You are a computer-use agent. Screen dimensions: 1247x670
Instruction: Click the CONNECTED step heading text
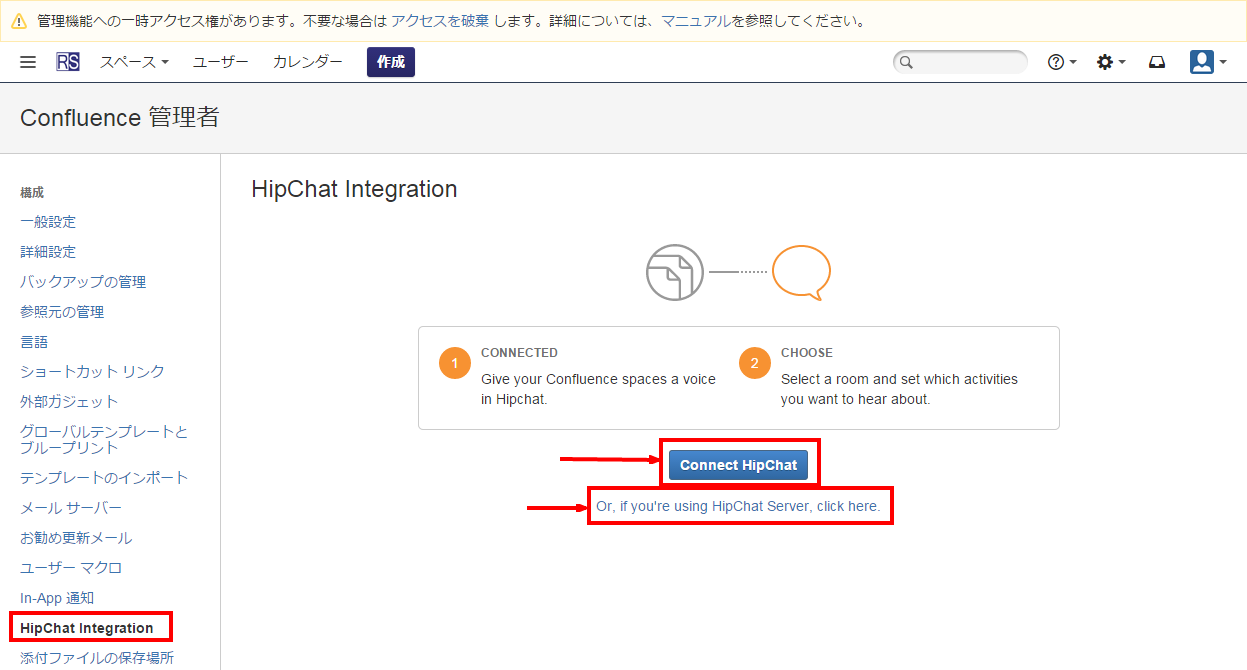[x=519, y=353]
